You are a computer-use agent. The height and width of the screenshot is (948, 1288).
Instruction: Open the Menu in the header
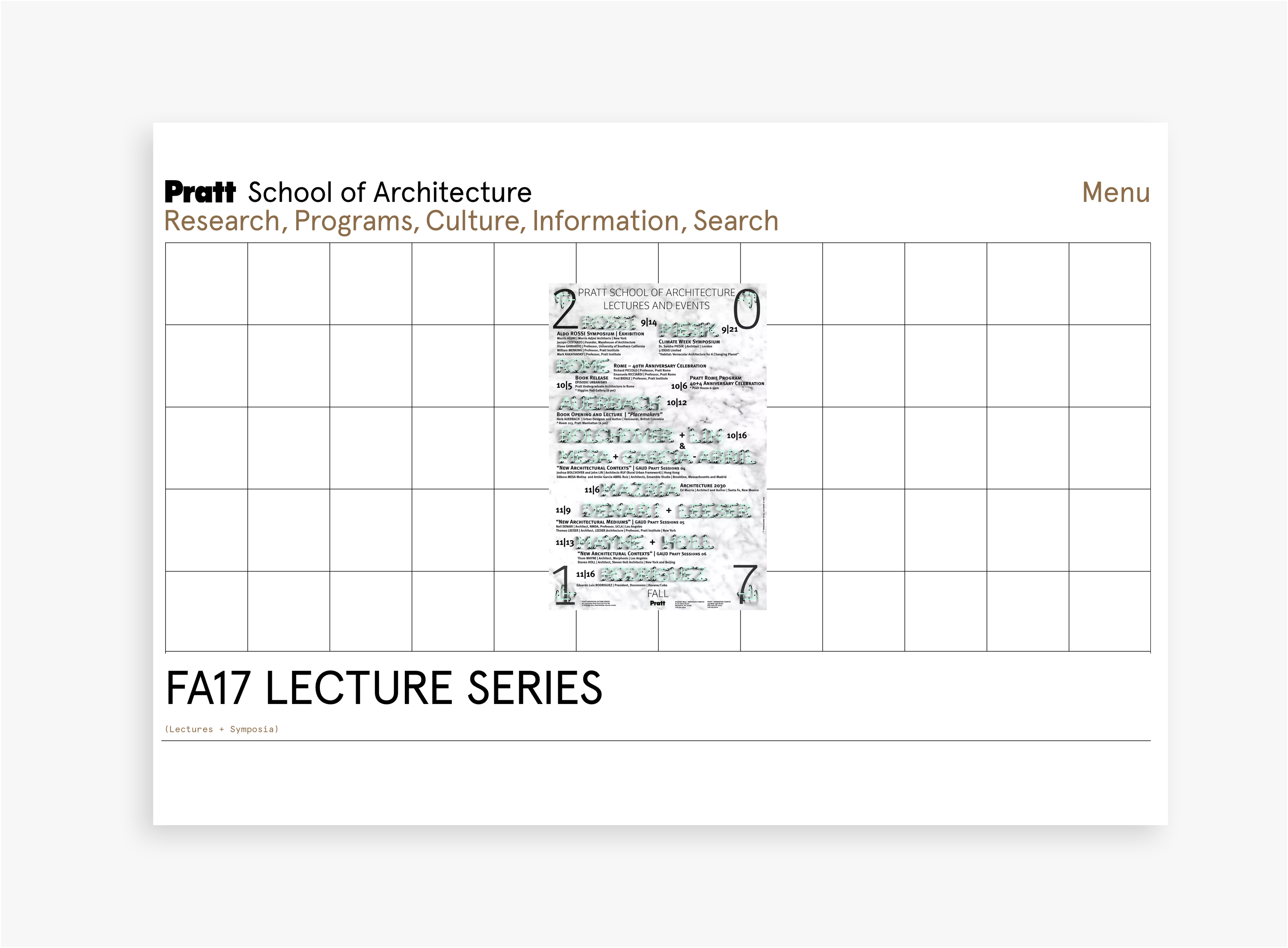(x=1115, y=192)
